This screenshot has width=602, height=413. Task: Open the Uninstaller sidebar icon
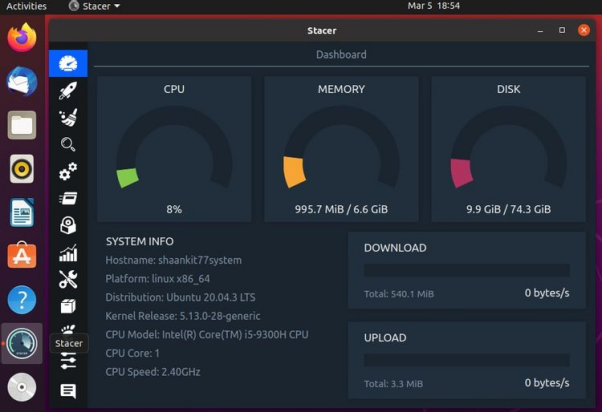click(x=68, y=226)
